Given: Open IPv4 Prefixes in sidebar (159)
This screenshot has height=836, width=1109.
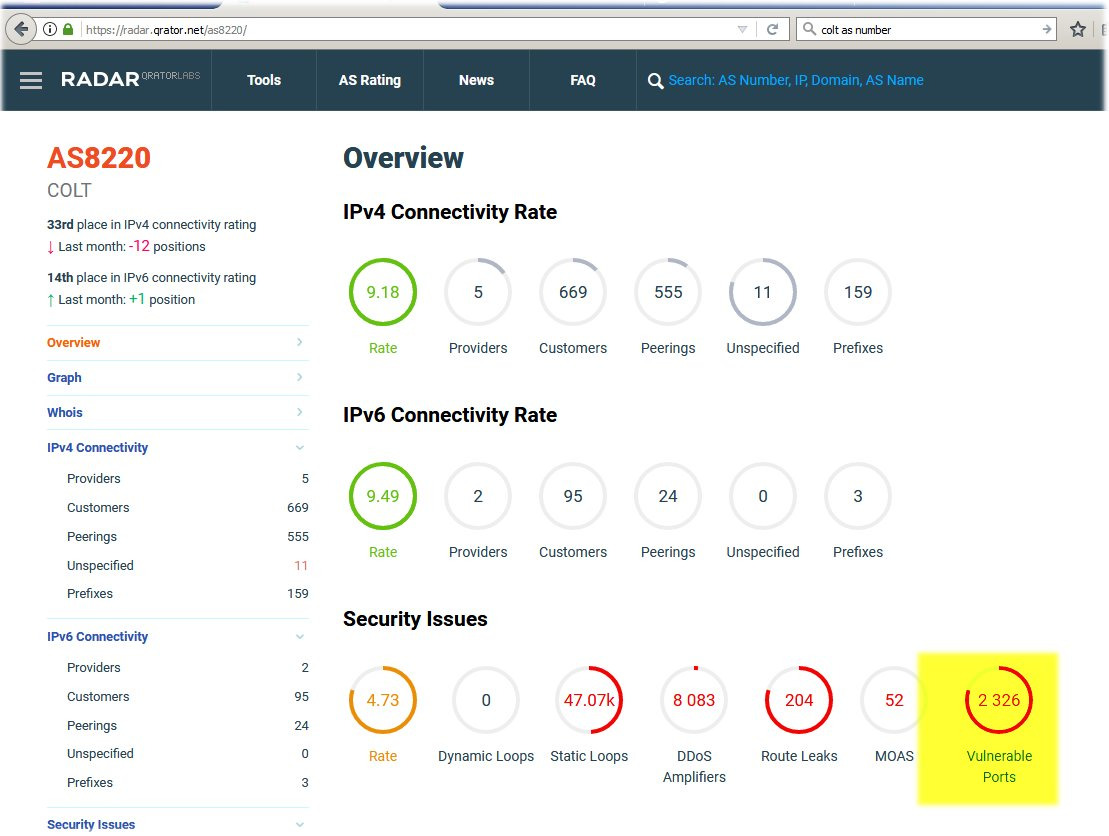Looking at the screenshot, I should 187,594.
